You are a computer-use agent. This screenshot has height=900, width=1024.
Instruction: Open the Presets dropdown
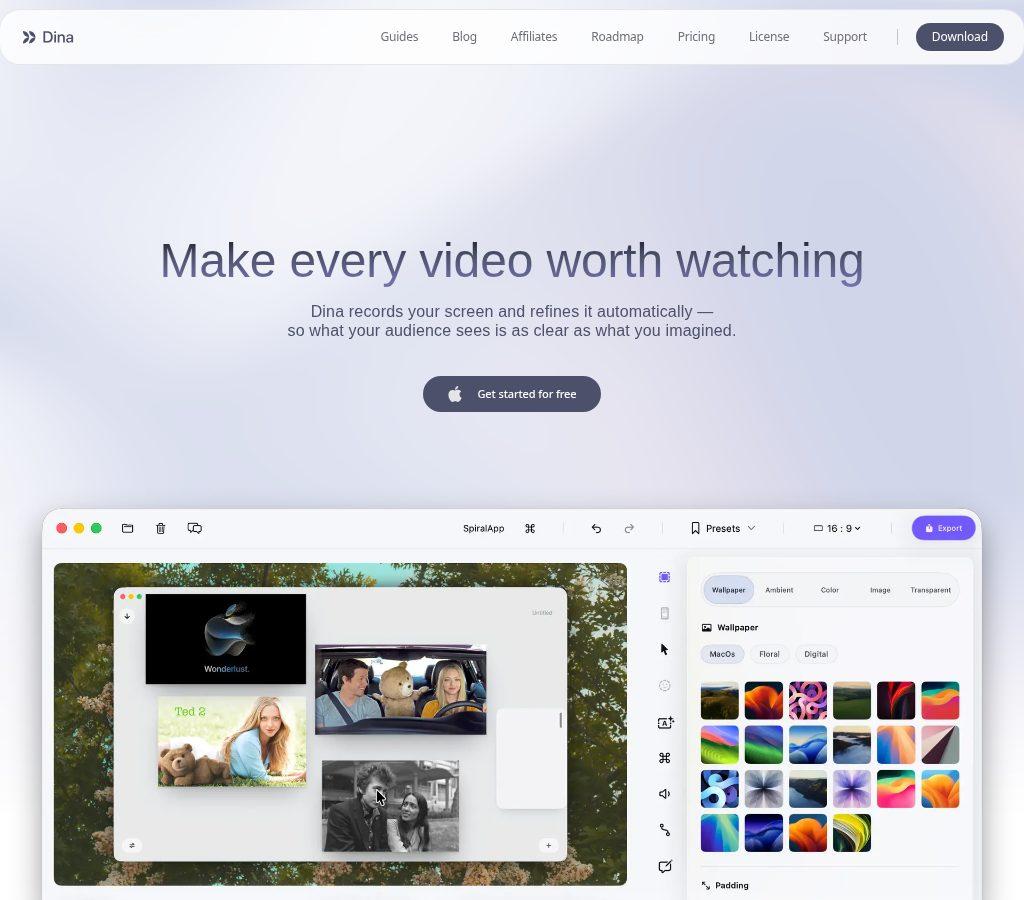click(x=723, y=528)
